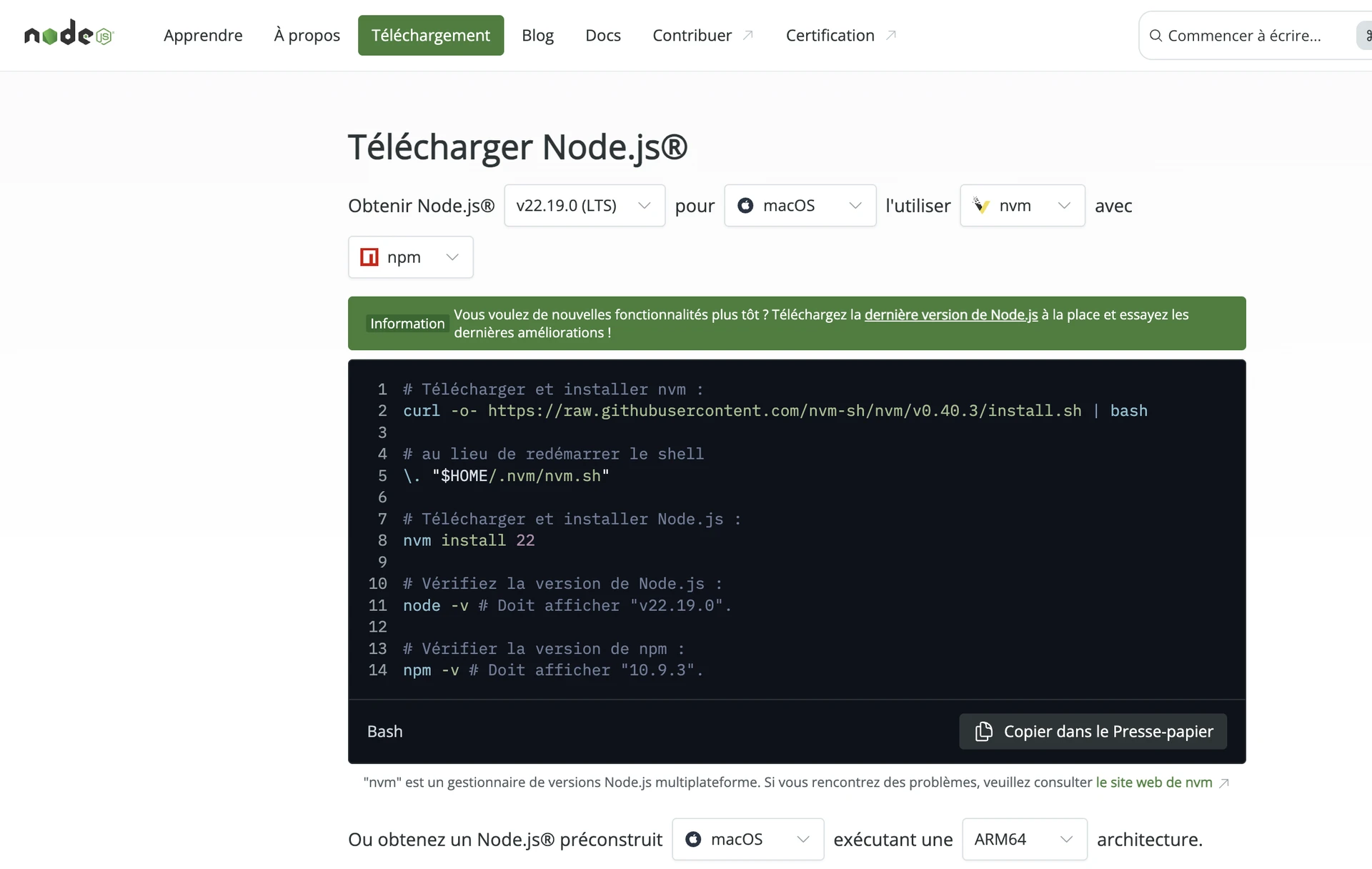Expand the macOS platform dropdown at top
Screen dimensions: 1372x869
[x=800, y=206]
